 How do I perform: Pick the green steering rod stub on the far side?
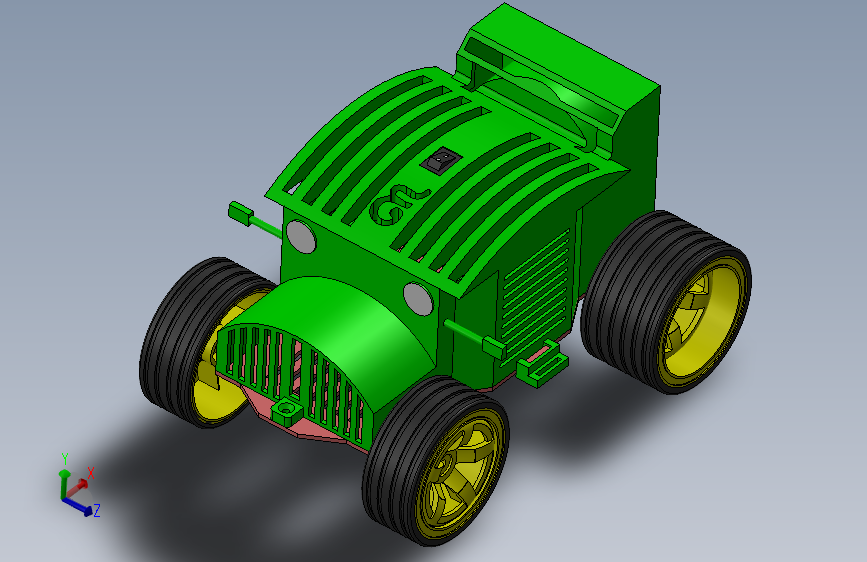[254, 218]
